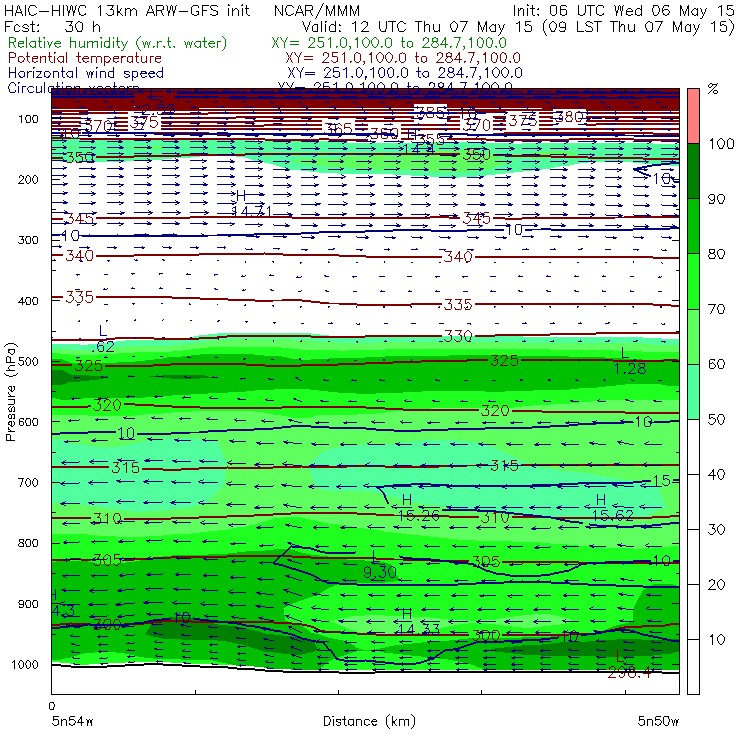Click the '(09 LST Thu 07 May 15)' text
The width and height of the screenshot is (740, 740).
pyautogui.click(x=638, y=27)
